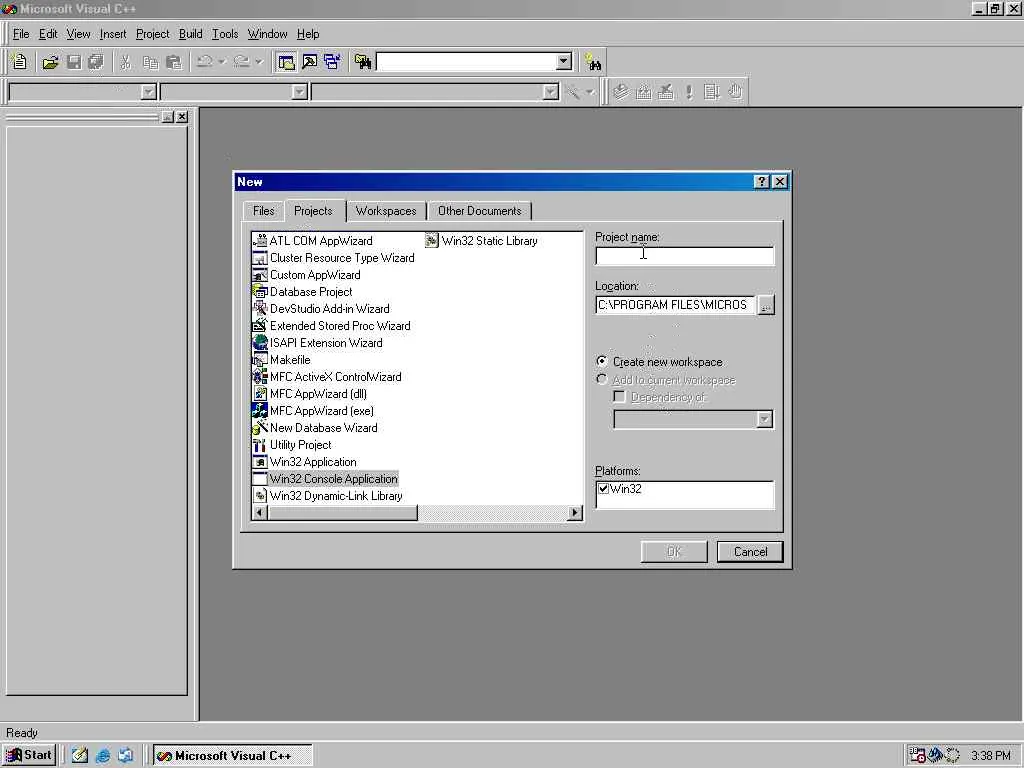Click the Find in Files icon
1024x768 pixels.
[362, 62]
